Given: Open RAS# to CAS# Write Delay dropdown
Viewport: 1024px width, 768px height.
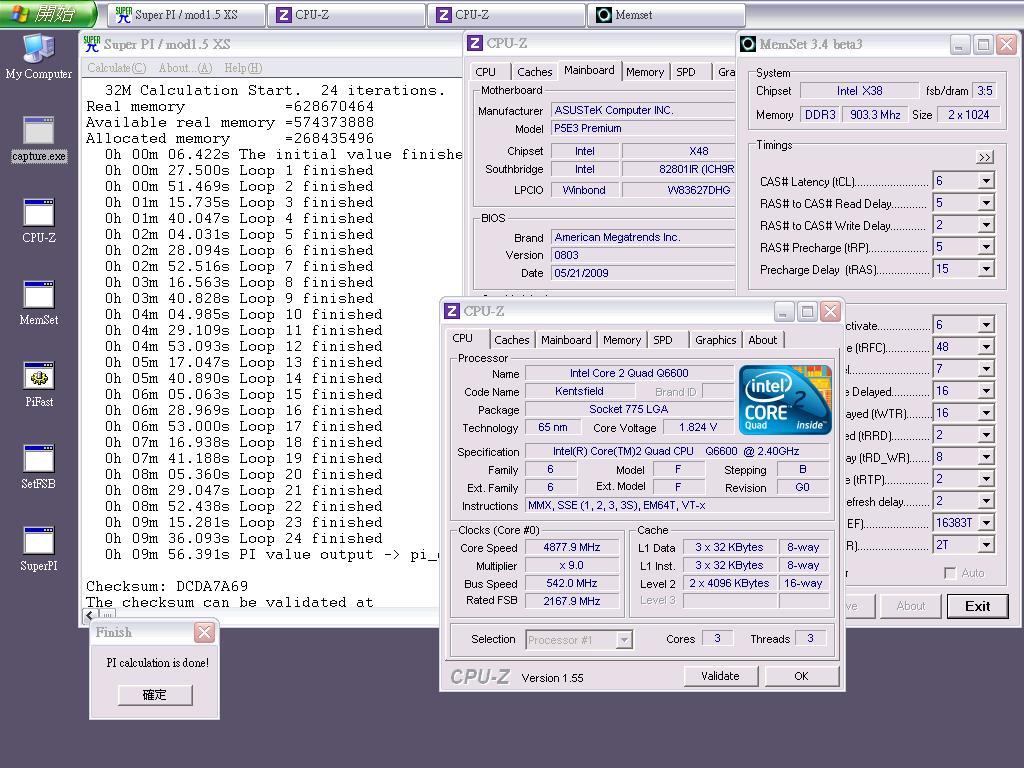Looking at the screenshot, I should tap(986, 225).
